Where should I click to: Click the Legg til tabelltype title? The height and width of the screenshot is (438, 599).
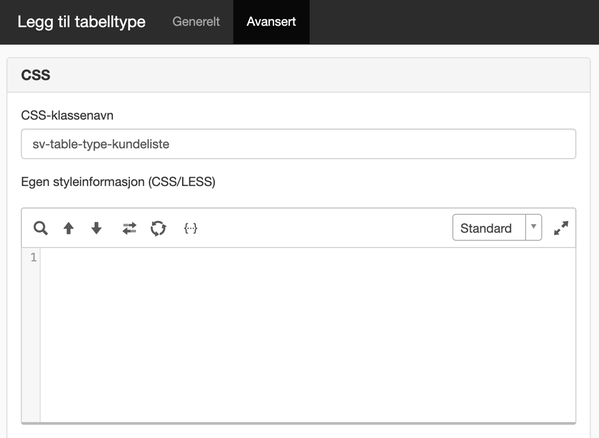click(x=81, y=22)
